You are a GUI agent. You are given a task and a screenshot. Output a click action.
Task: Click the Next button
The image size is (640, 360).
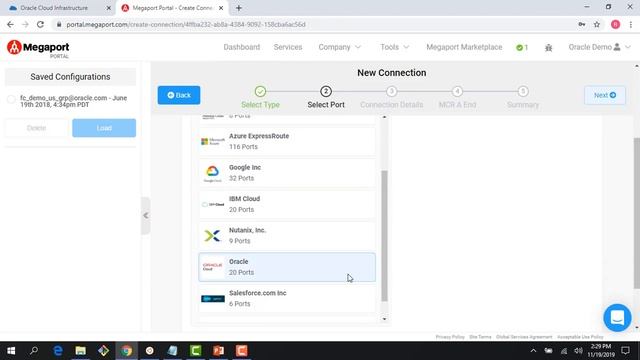pyautogui.click(x=605, y=95)
